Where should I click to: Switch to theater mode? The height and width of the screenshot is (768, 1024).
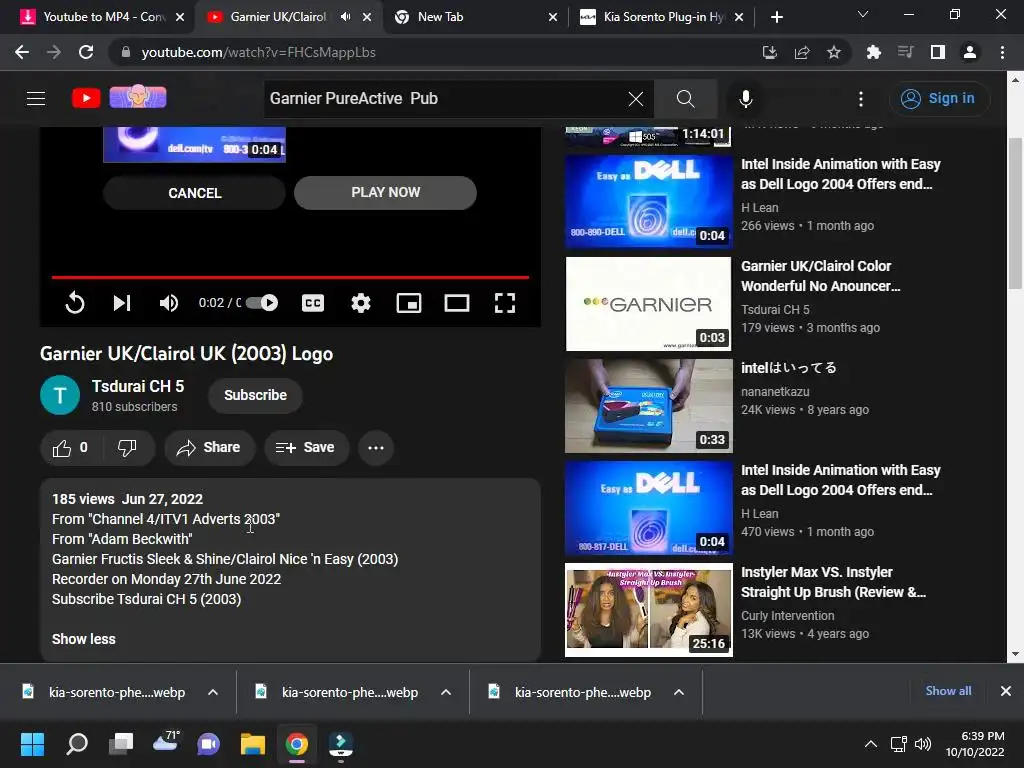pyautogui.click(x=456, y=303)
